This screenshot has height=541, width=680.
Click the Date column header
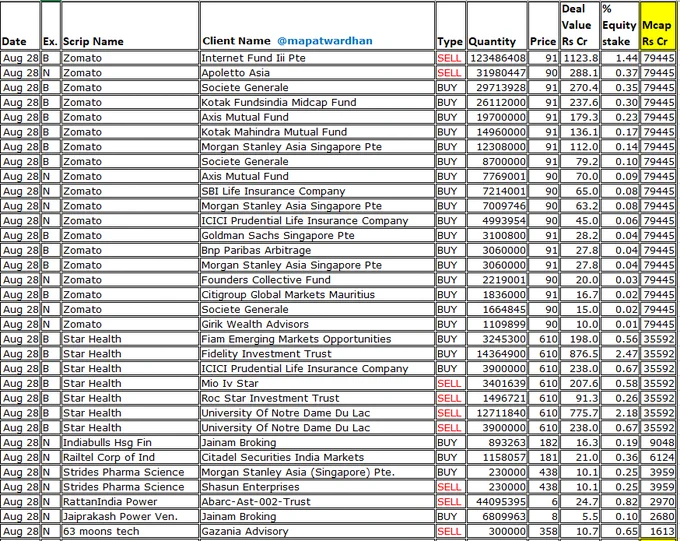[20, 26]
